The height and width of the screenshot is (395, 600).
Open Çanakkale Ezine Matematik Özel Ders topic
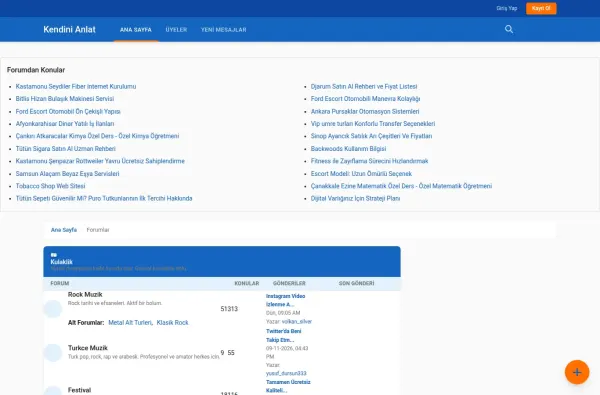401,186
